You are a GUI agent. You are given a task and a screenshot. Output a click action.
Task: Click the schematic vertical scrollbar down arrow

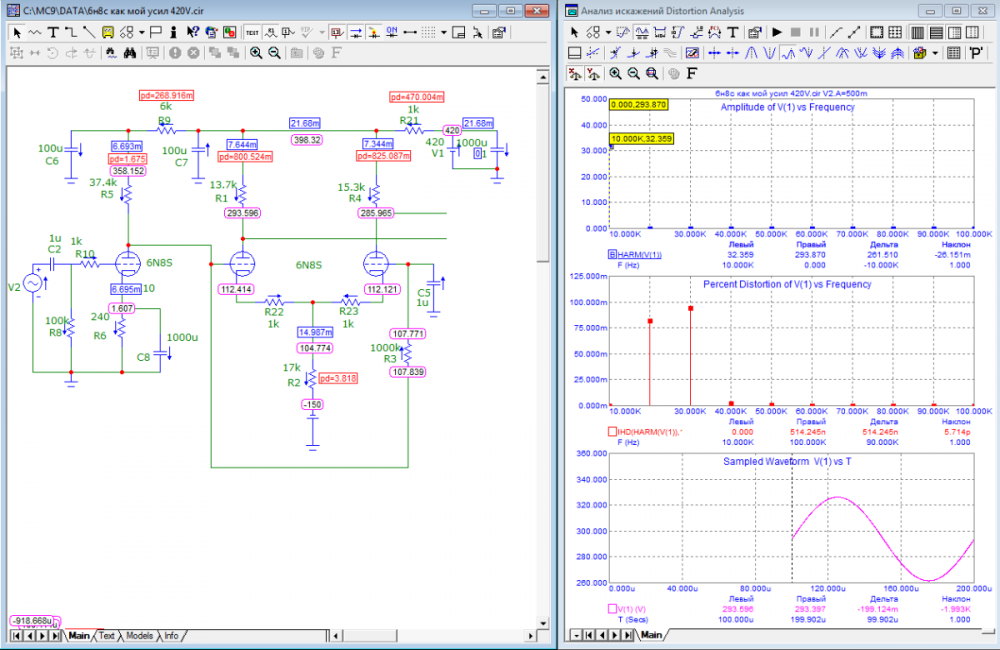[x=543, y=621]
